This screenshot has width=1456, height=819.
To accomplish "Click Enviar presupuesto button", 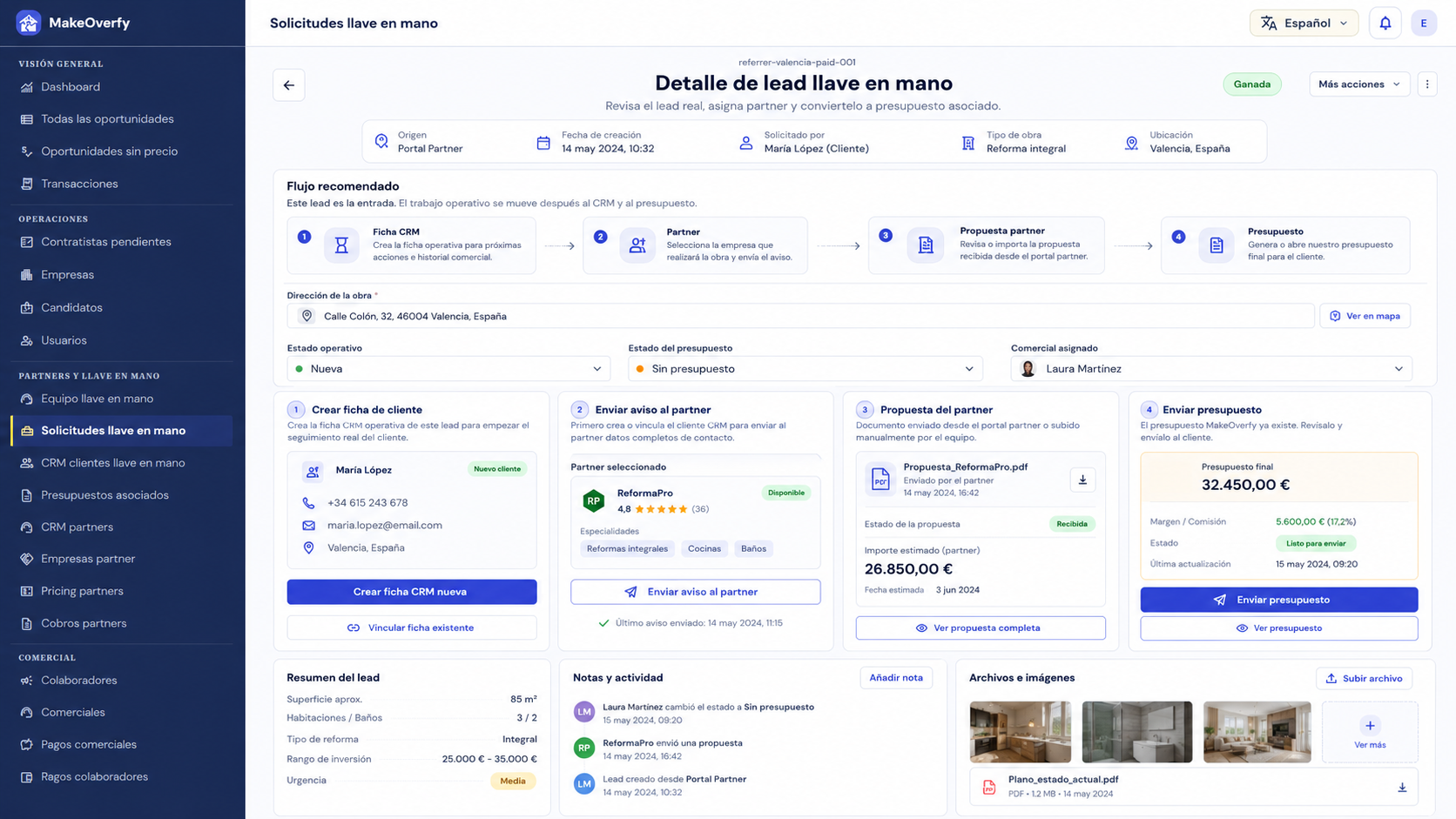I will click(1279, 600).
